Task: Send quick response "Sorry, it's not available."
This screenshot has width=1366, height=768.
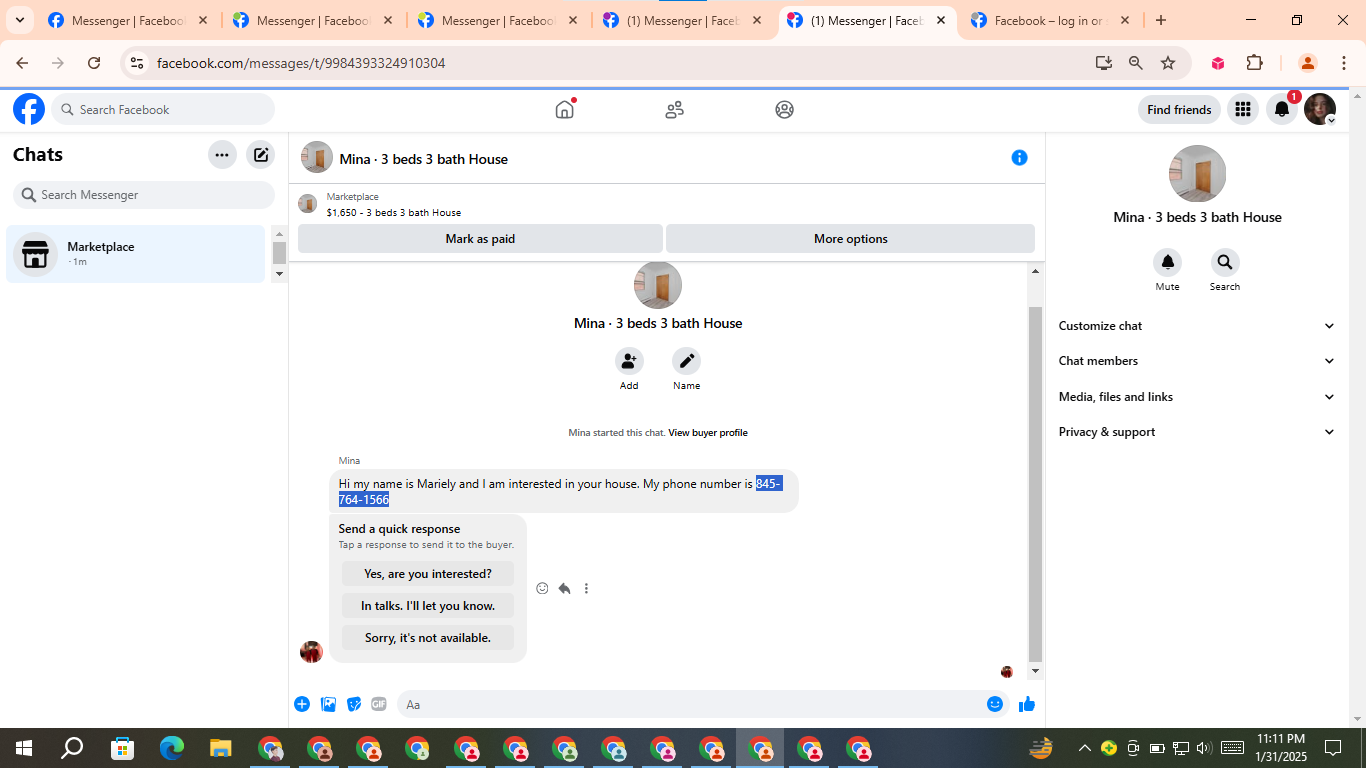Action: coord(428,638)
